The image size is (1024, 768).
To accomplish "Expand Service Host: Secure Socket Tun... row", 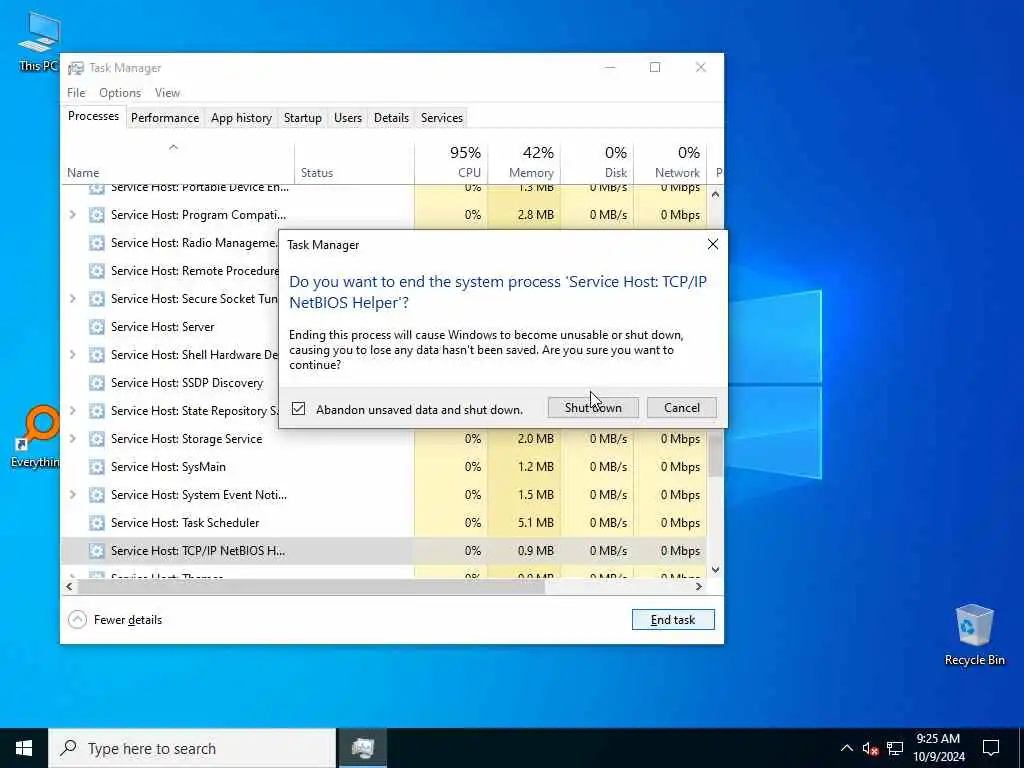I will (72, 298).
